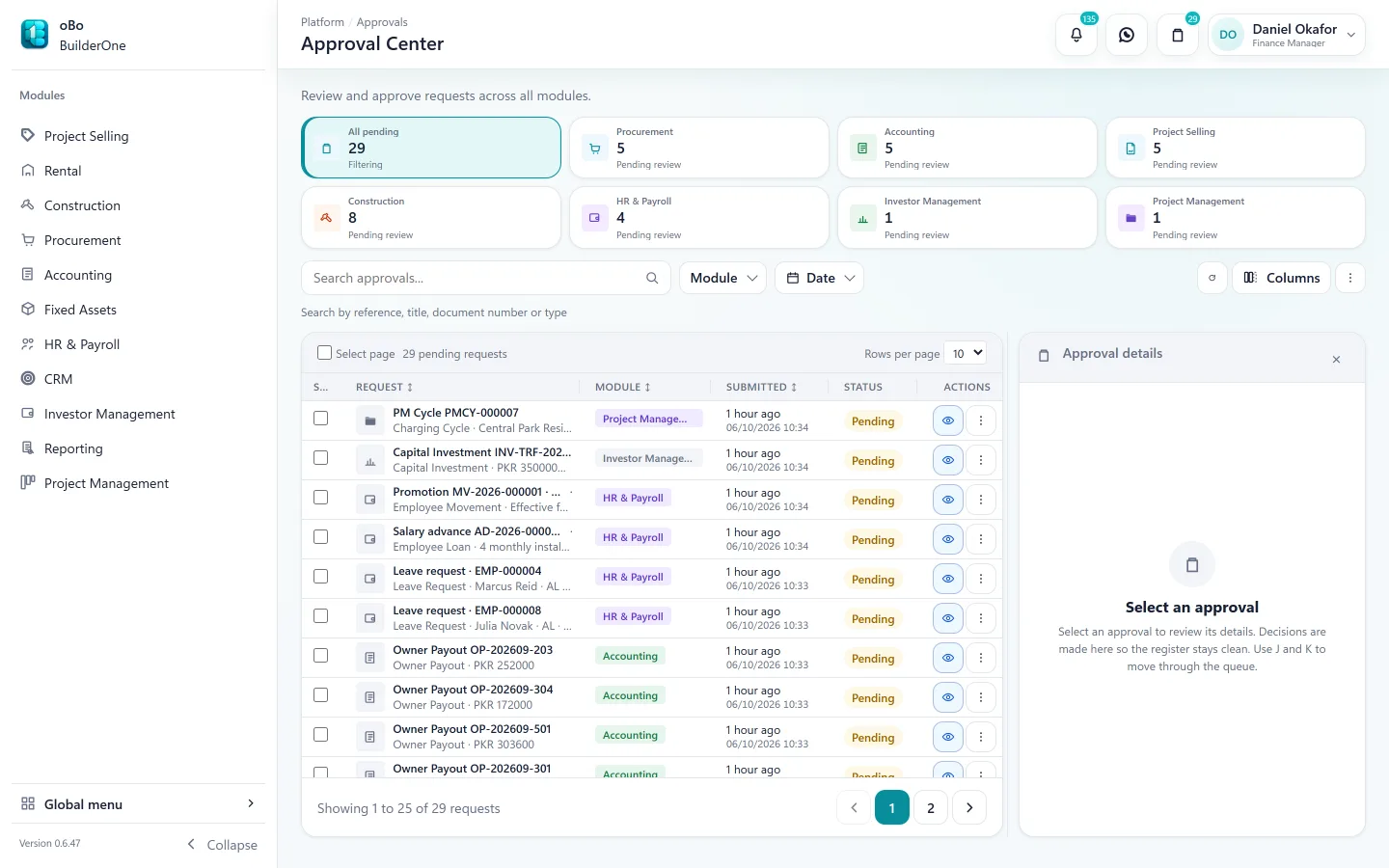View details of Leave request EMP-000004
Screen dimensions: 1389x868
(948, 579)
